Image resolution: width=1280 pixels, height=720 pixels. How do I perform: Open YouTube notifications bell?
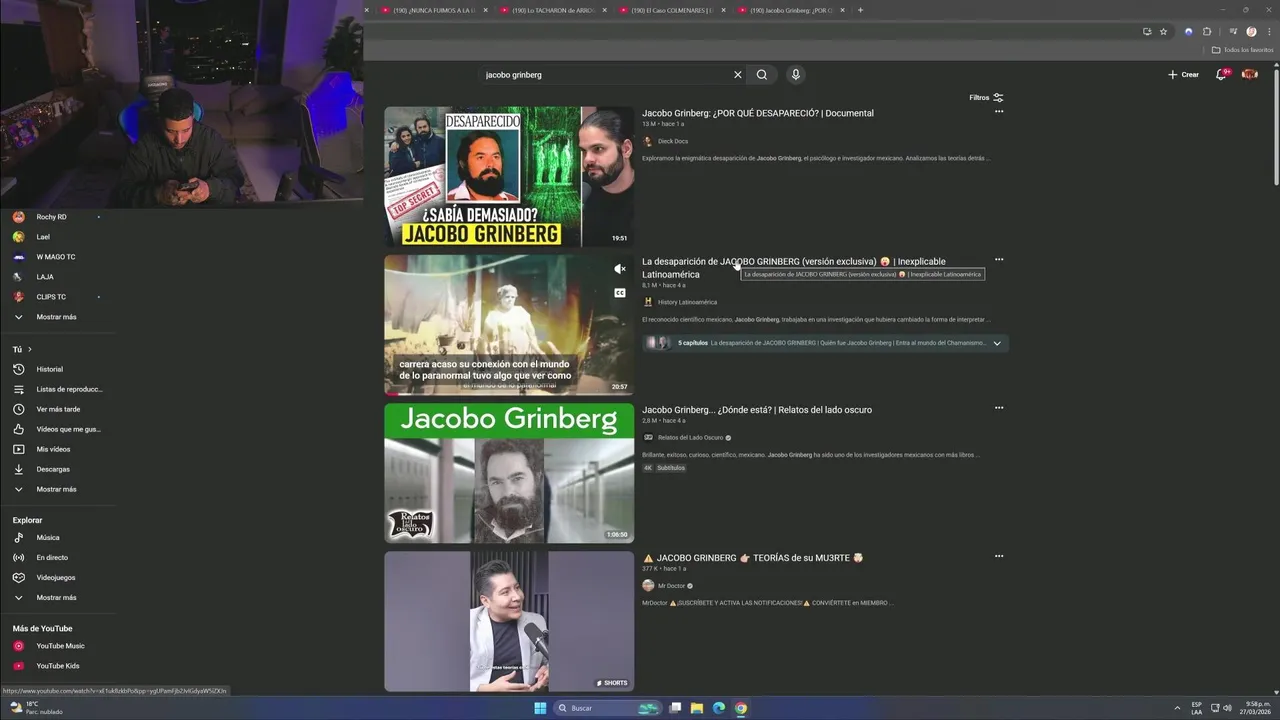(x=1221, y=75)
